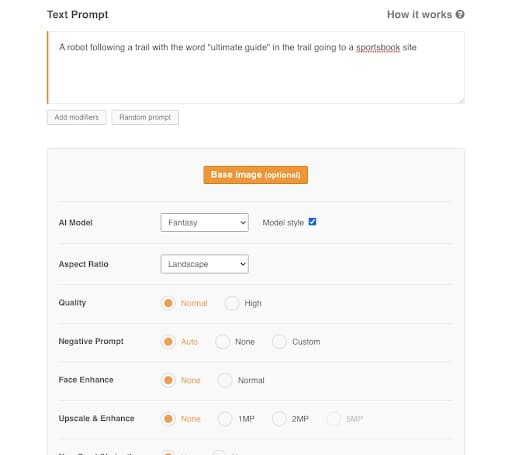Screen dimensions: 512x455
Task: Open the AI Model Fantasy dropdown
Action: click(x=204, y=222)
